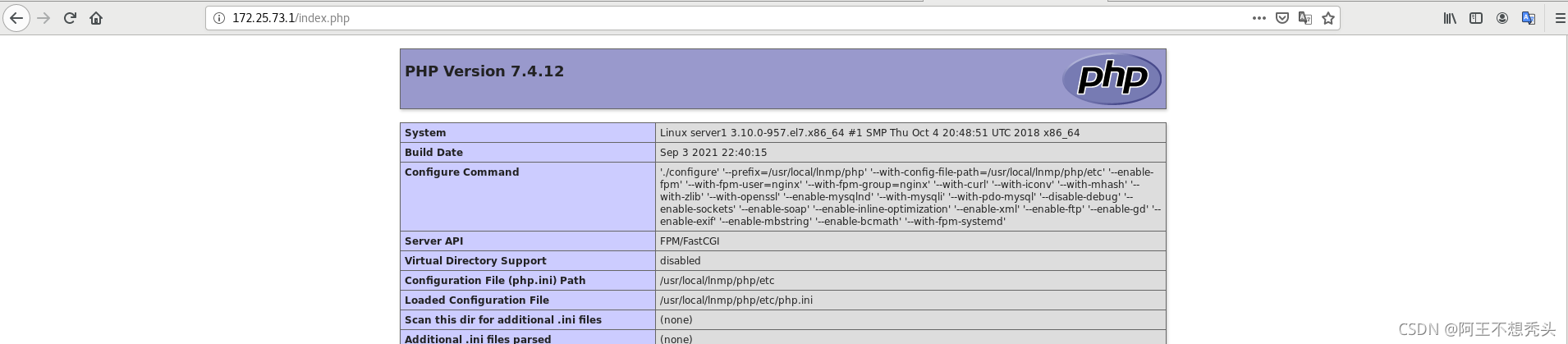Screen dimensions: 1568x344
Task: Select the 'Virtual Directory Support' label
Action: (475, 261)
